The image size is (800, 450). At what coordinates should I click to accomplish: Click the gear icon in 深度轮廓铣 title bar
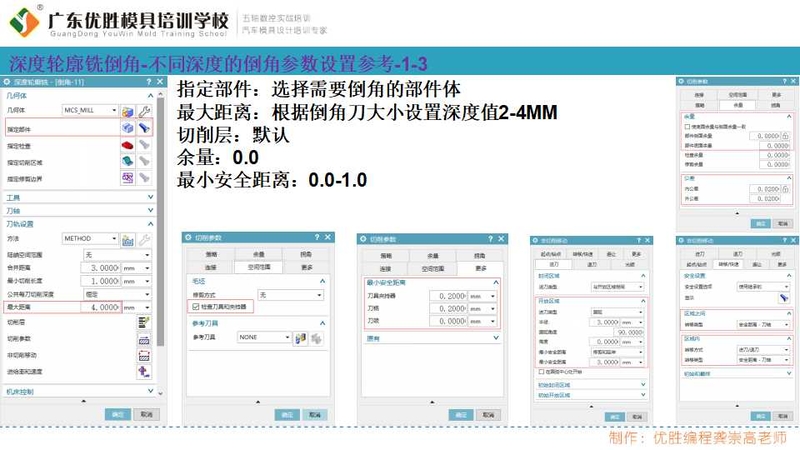click(x=7, y=82)
